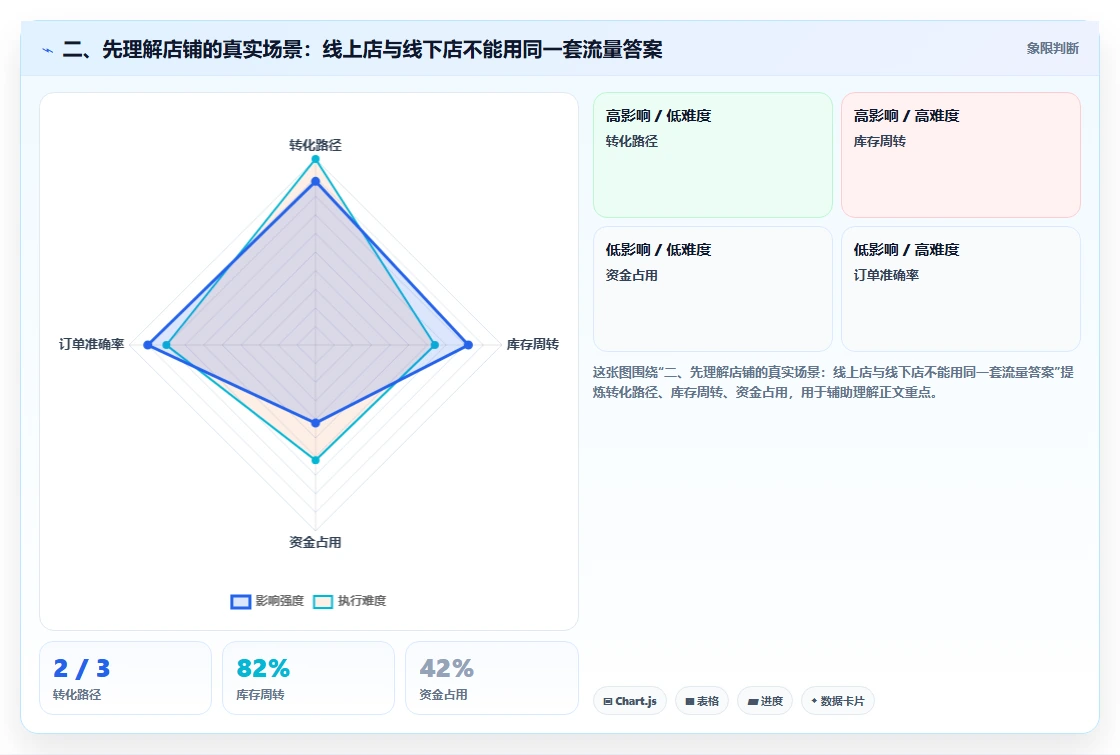Select the 进度 tag chip
This screenshot has width=1120, height=755.
(765, 701)
